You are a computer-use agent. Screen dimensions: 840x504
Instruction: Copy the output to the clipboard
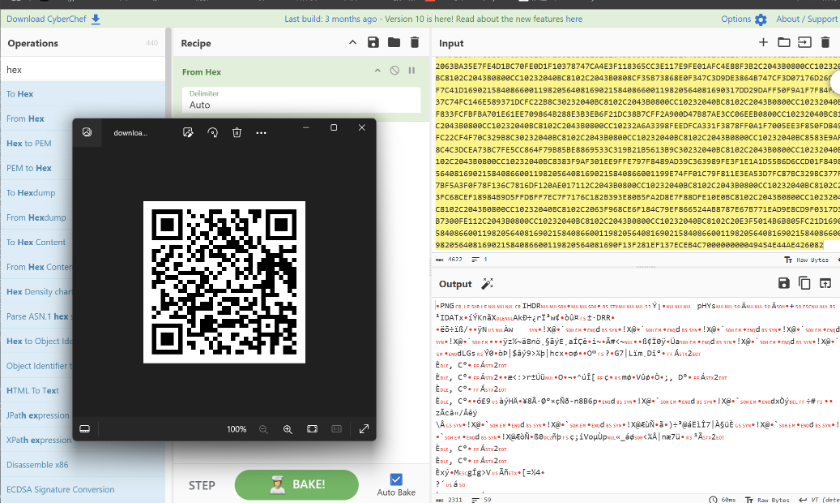click(x=805, y=283)
